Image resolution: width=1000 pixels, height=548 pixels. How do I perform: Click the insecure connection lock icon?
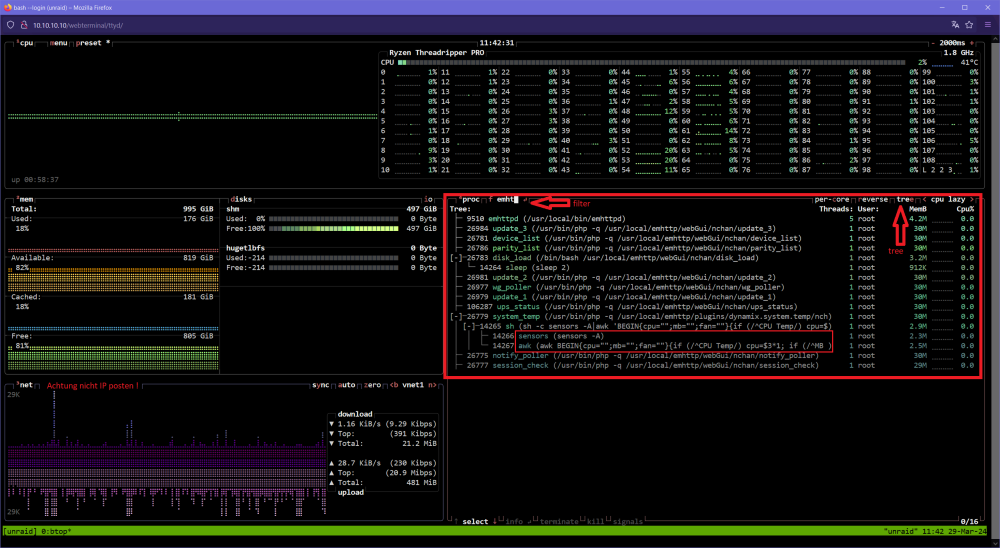(x=24, y=25)
